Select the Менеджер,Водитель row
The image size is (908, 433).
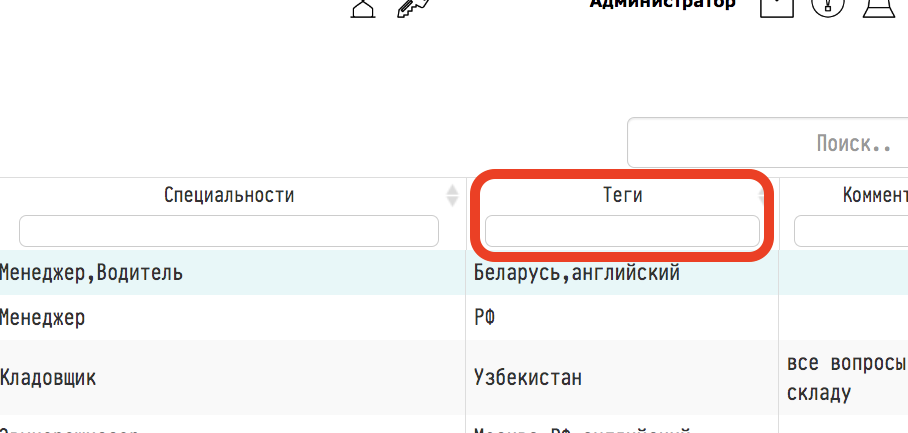[454, 272]
